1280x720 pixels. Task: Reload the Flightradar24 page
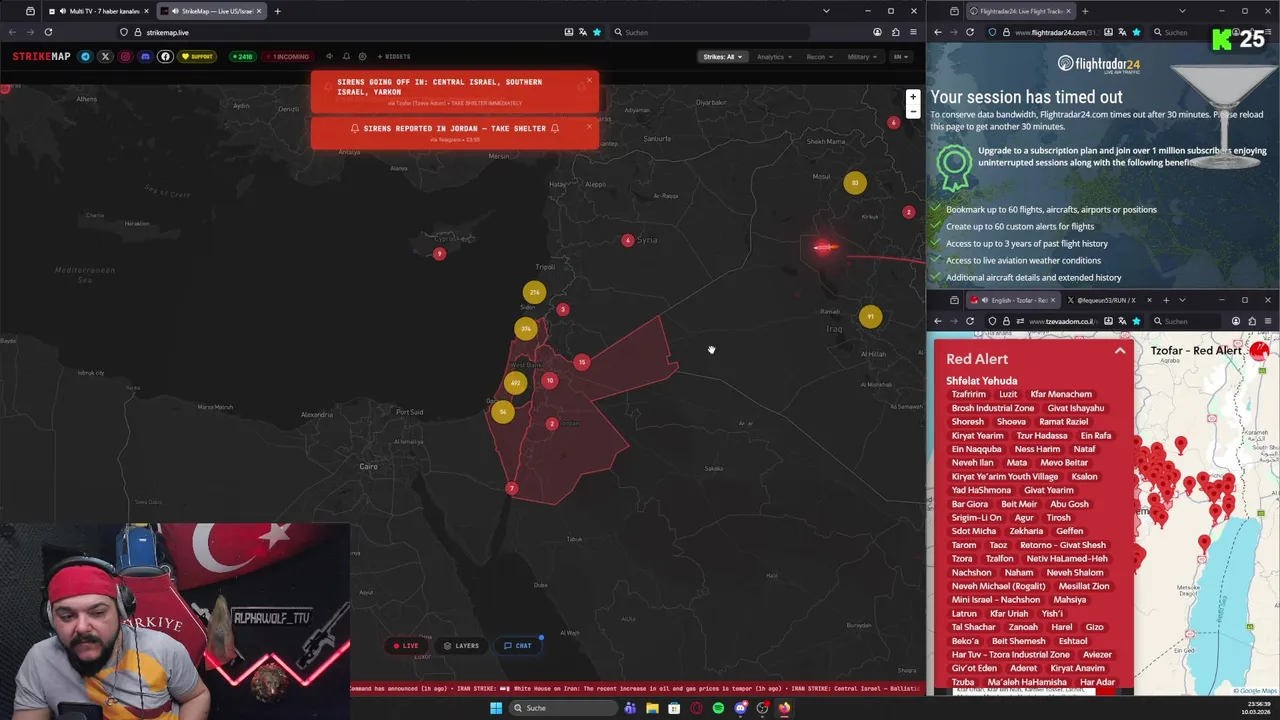[970, 32]
